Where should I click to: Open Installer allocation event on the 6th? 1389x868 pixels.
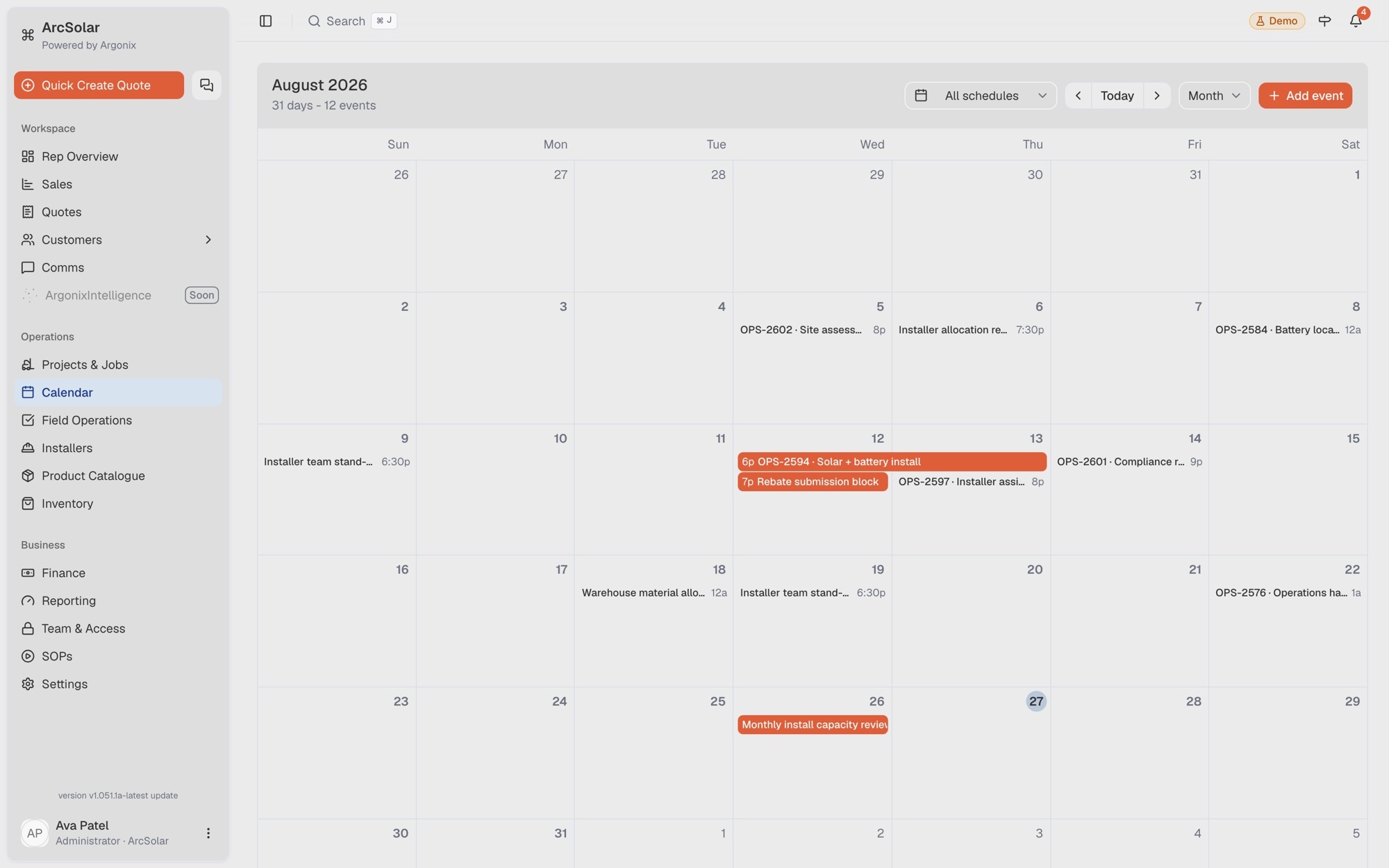pos(971,330)
